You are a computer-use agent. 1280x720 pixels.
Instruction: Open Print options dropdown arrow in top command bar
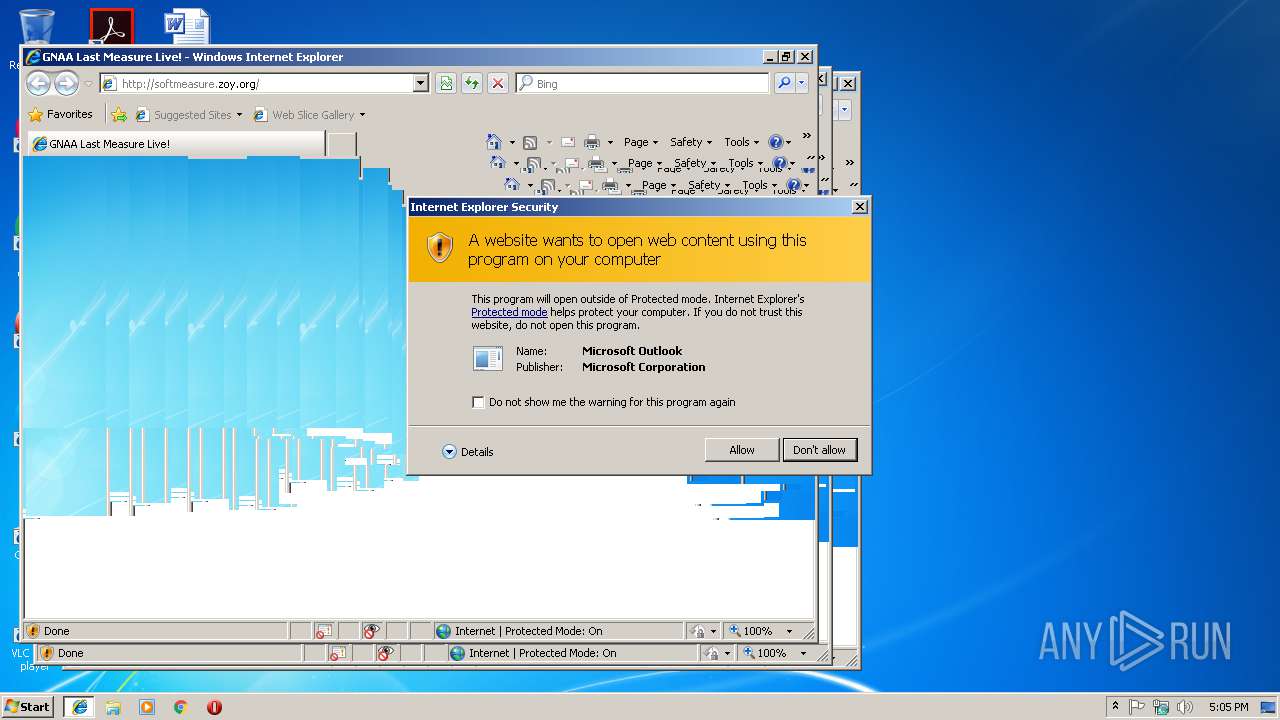[610, 142]
